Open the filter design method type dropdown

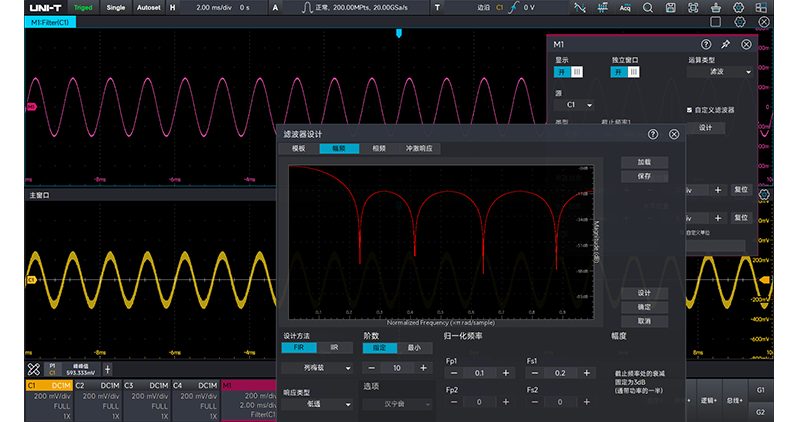317,367
